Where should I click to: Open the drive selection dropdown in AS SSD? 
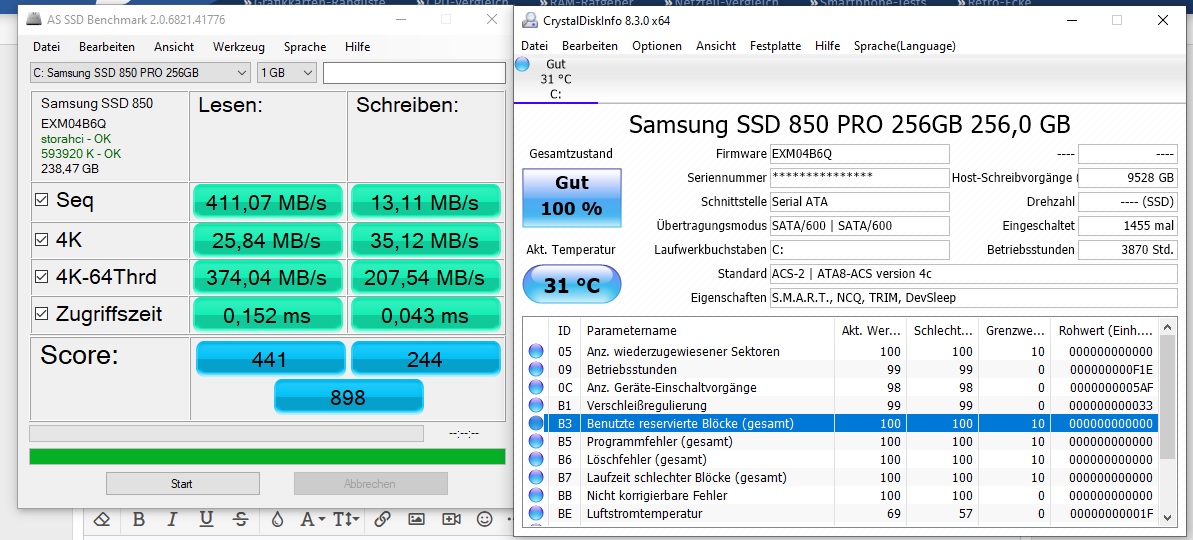point(140,73)
